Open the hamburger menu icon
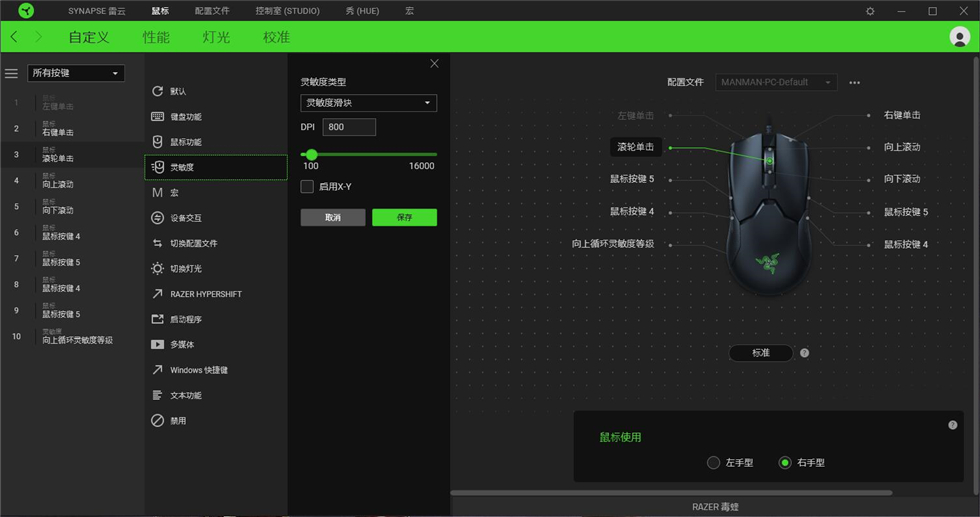This screenshot has width=980, height=517. [11, 74]
